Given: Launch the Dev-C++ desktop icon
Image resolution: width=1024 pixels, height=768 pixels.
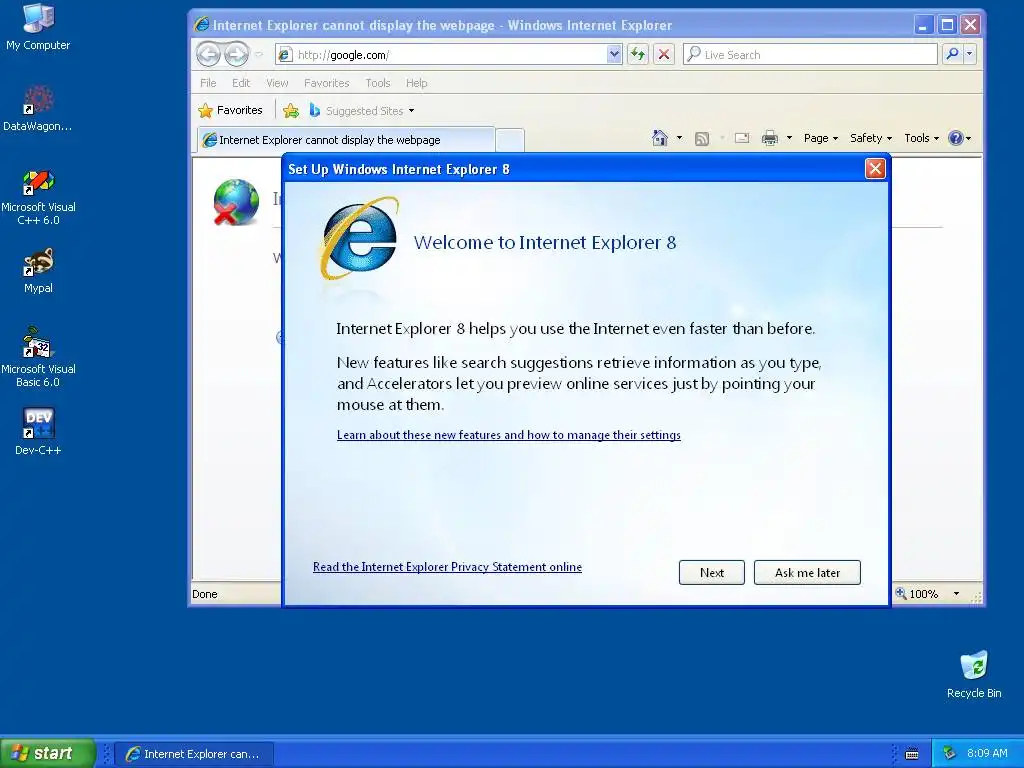Looking at the screenshot, I should (38, 431).
